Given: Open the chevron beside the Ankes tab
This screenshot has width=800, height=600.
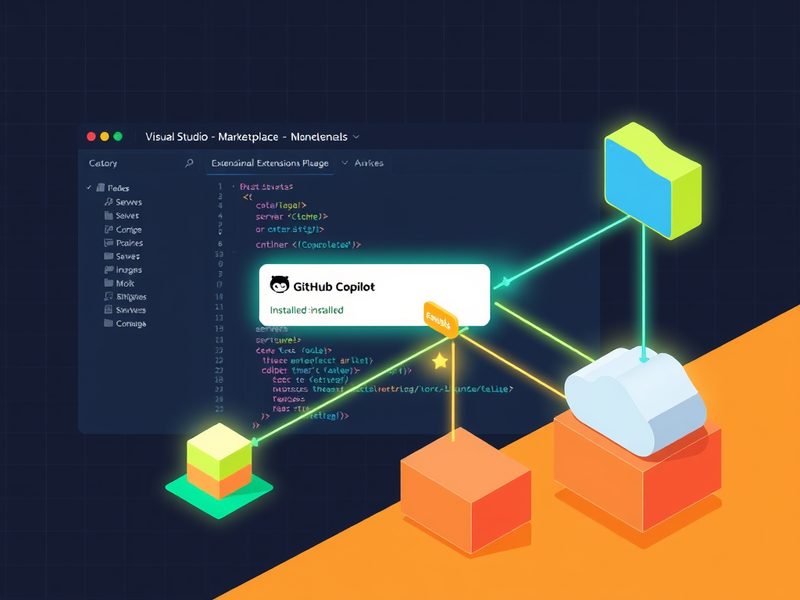Looking at the screenshot, I should 345,163.
